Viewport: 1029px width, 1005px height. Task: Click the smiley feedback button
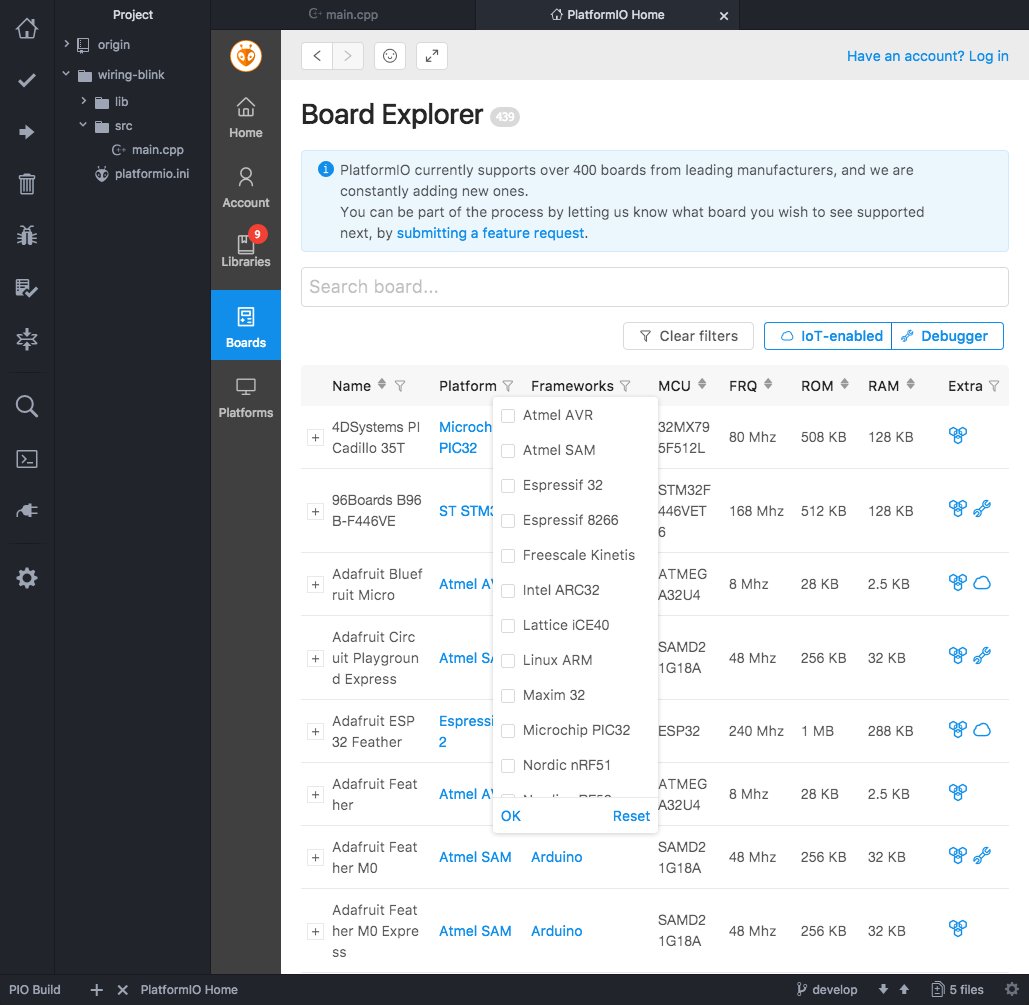[x=390, y=56]
